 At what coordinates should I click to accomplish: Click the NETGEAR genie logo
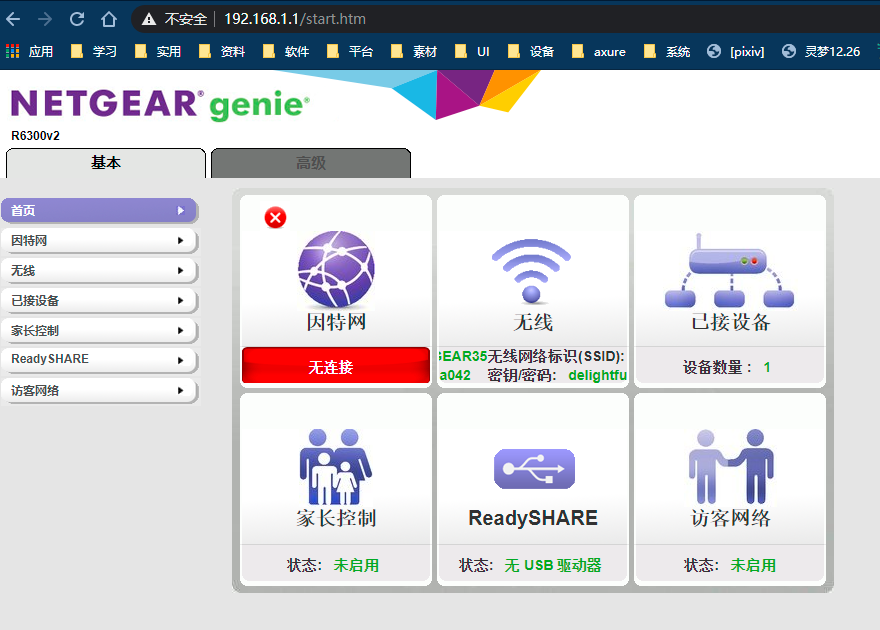click(160, 104)
